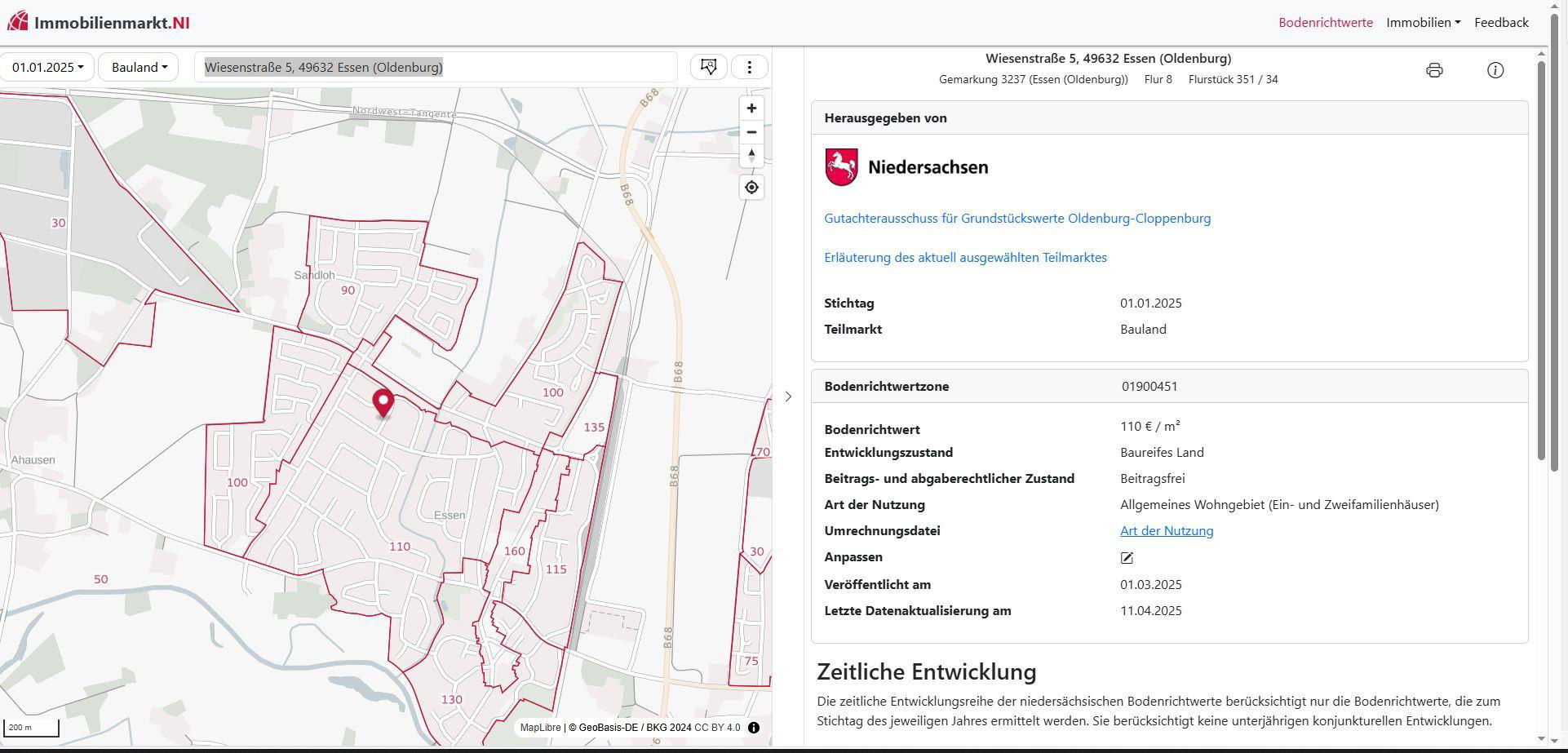The height and width of the screenshot is (753, 1568).
Task: Open the Stichtag 01.01.2025 dropdown
Action: pos(47,67)
